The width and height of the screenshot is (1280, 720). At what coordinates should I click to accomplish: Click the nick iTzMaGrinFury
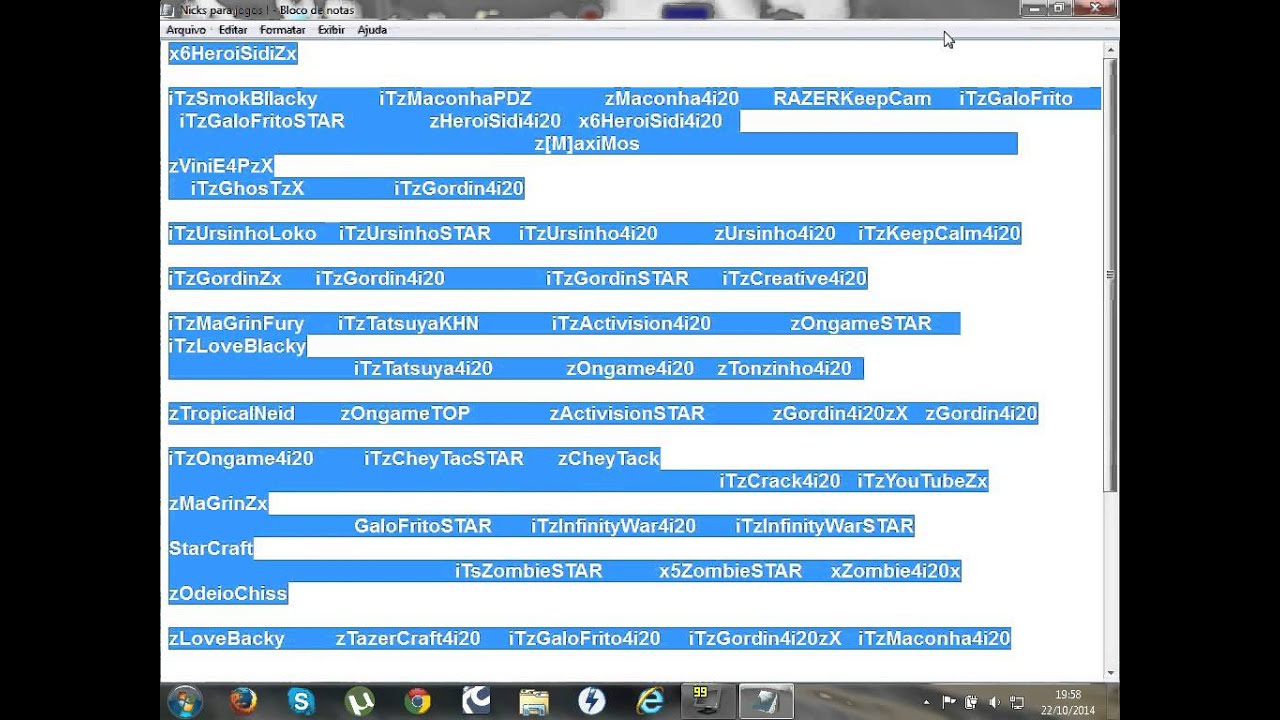236,324
